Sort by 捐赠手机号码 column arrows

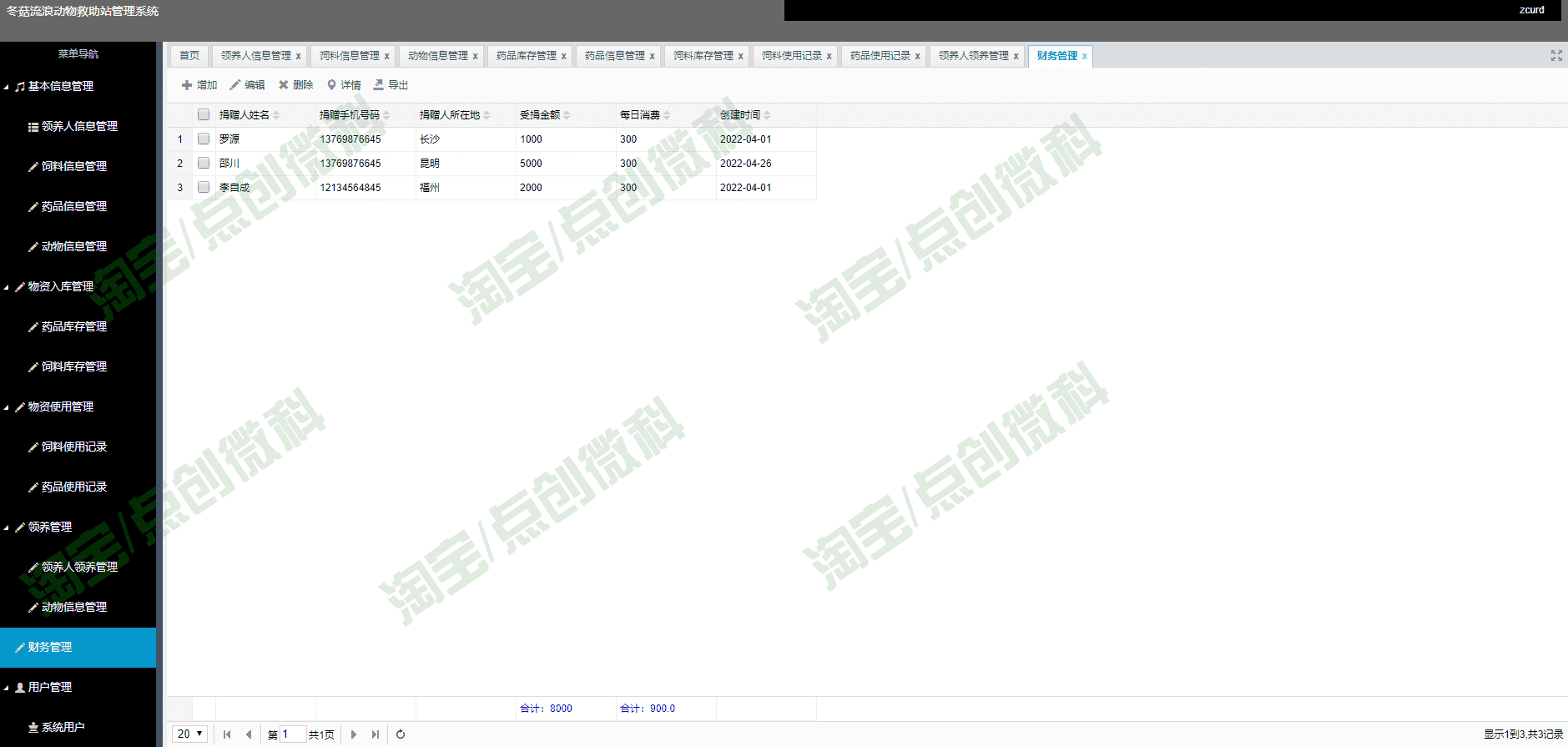pos(386,115)
